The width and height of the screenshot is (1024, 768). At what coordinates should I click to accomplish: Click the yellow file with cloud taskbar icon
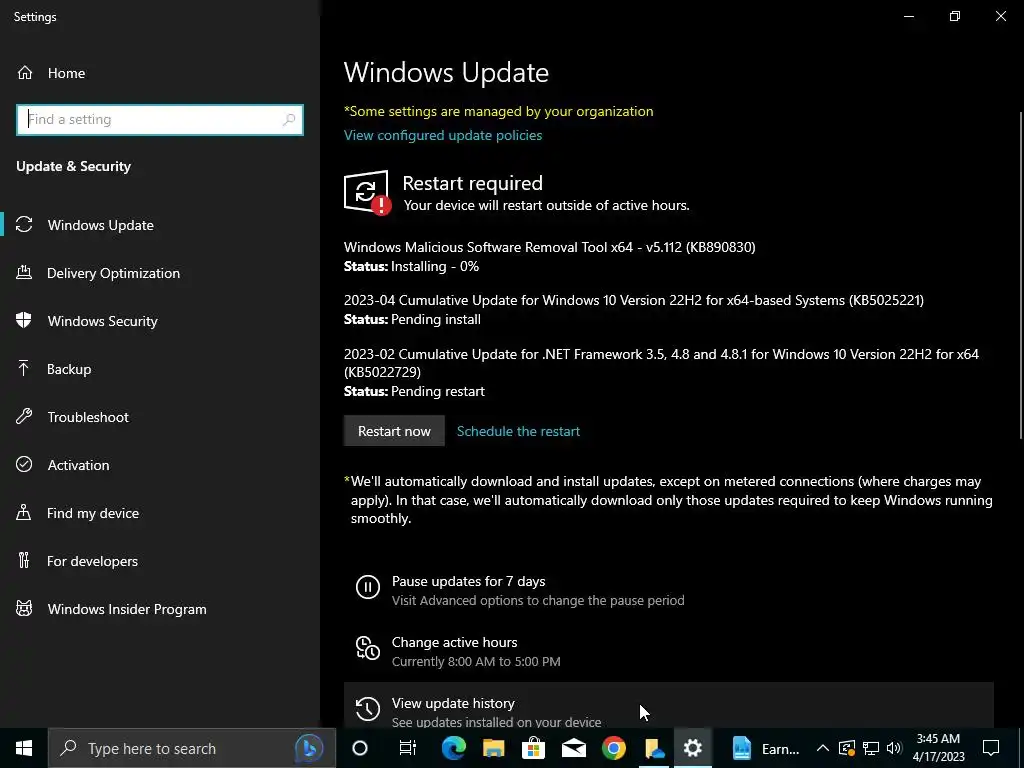[x=653, y=748]
